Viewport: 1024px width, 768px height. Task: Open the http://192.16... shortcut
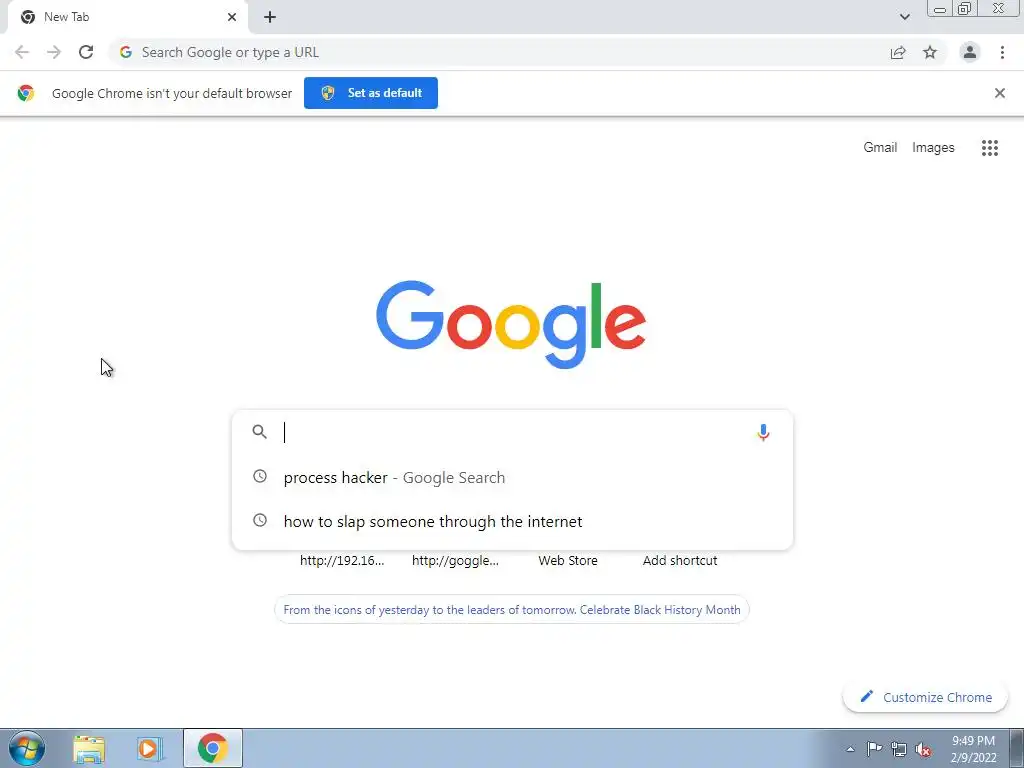click(x=342, y=560)
